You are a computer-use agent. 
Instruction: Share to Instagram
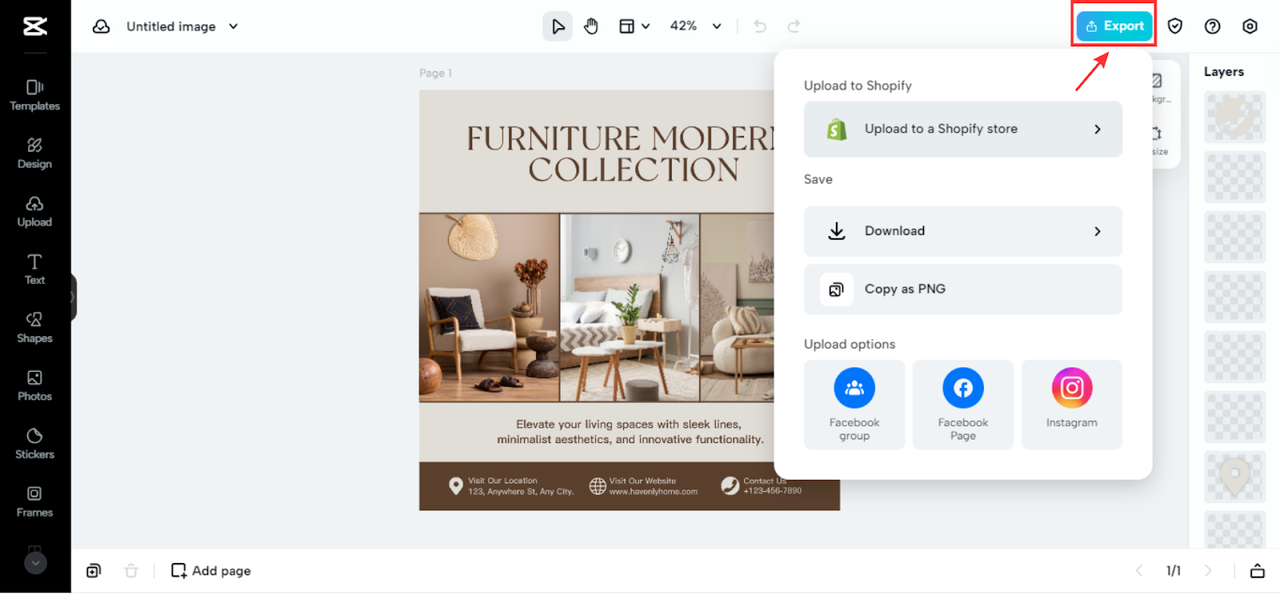(x=1072, y=405)
